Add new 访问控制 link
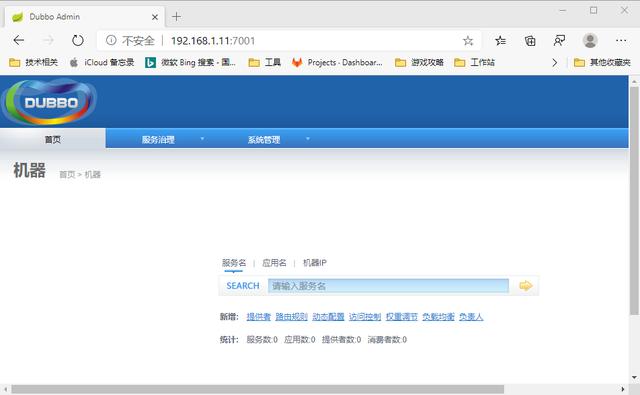Image resolution: width=640 pixels, height=395 pixels. pos(365,317)
